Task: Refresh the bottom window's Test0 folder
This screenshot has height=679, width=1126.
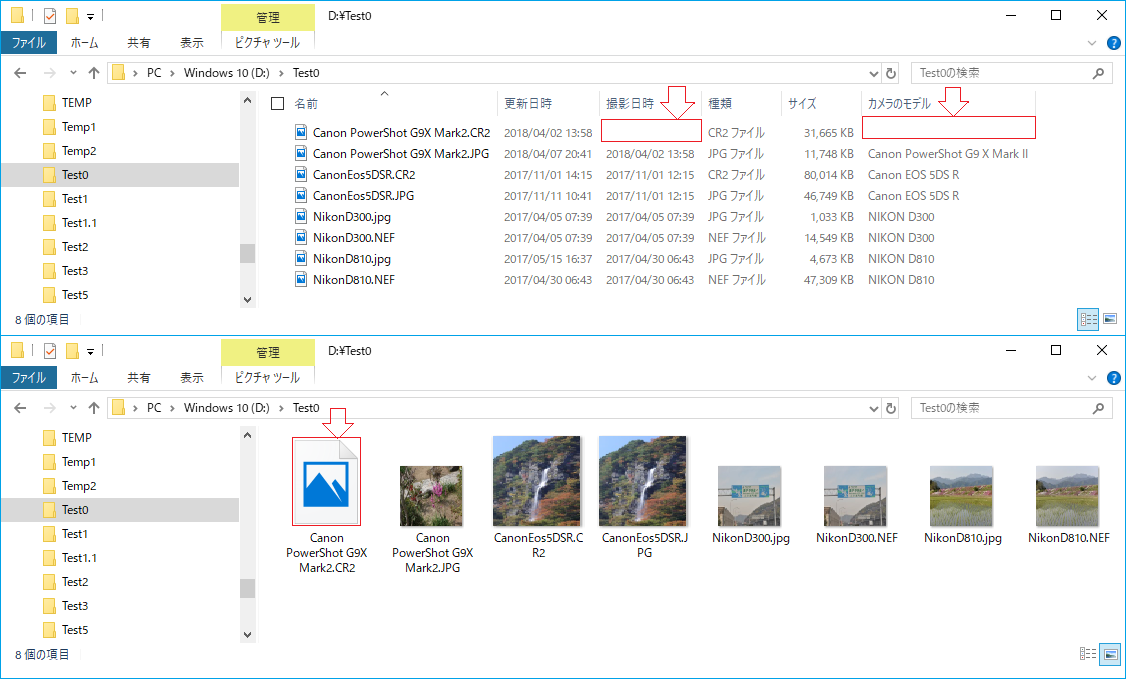Action: pos(891,408)
